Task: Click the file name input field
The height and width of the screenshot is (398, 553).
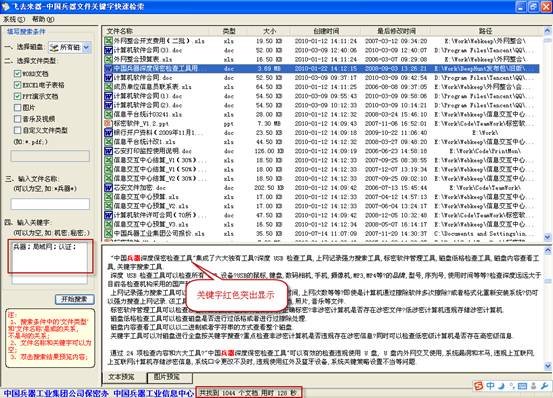Action: [50, 204]
